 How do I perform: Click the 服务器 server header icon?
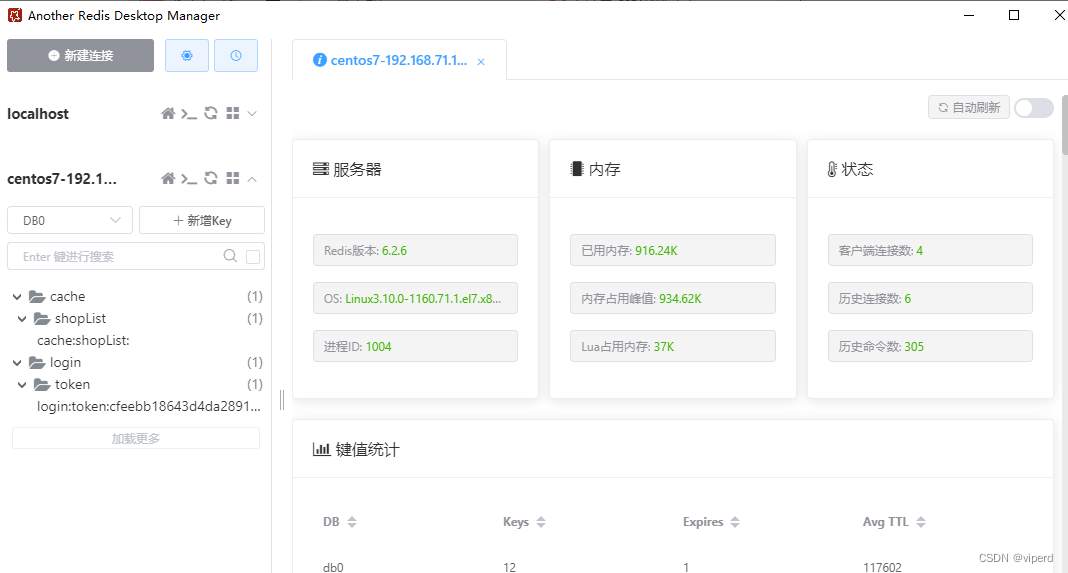tap(320, 169)
